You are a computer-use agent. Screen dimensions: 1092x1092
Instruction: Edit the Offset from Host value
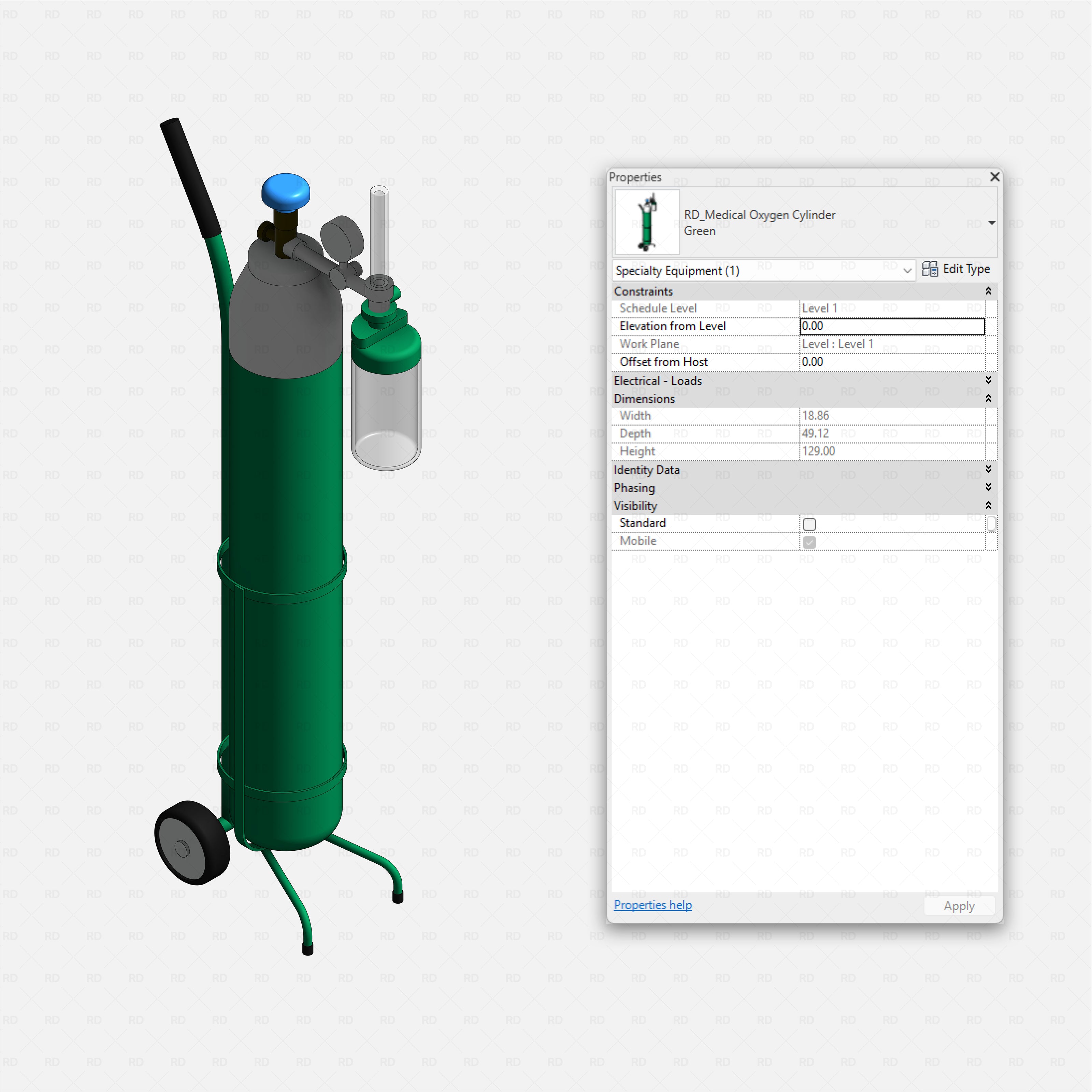click(x=892, y=362)
